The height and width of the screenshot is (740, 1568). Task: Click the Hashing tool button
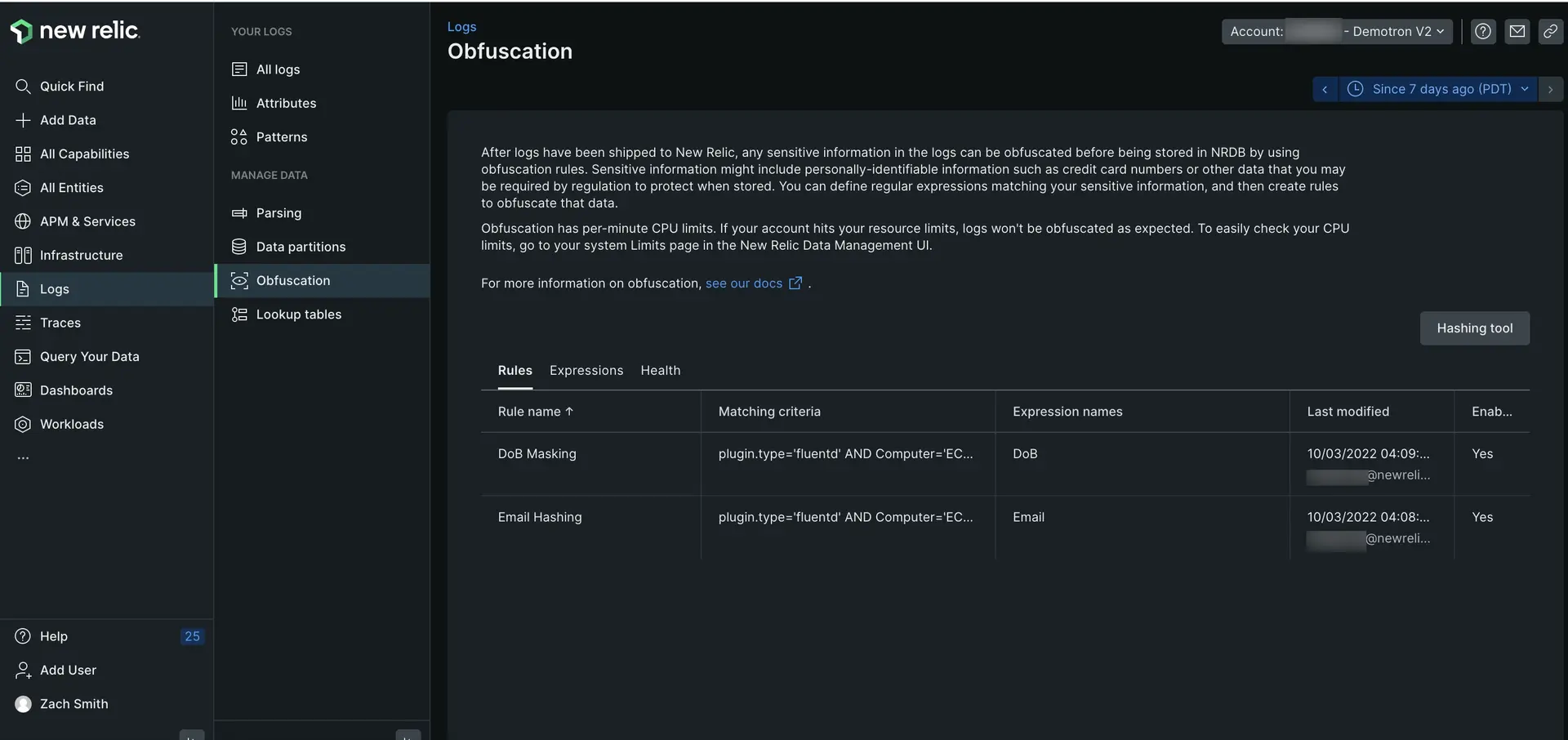[1474, 328]
